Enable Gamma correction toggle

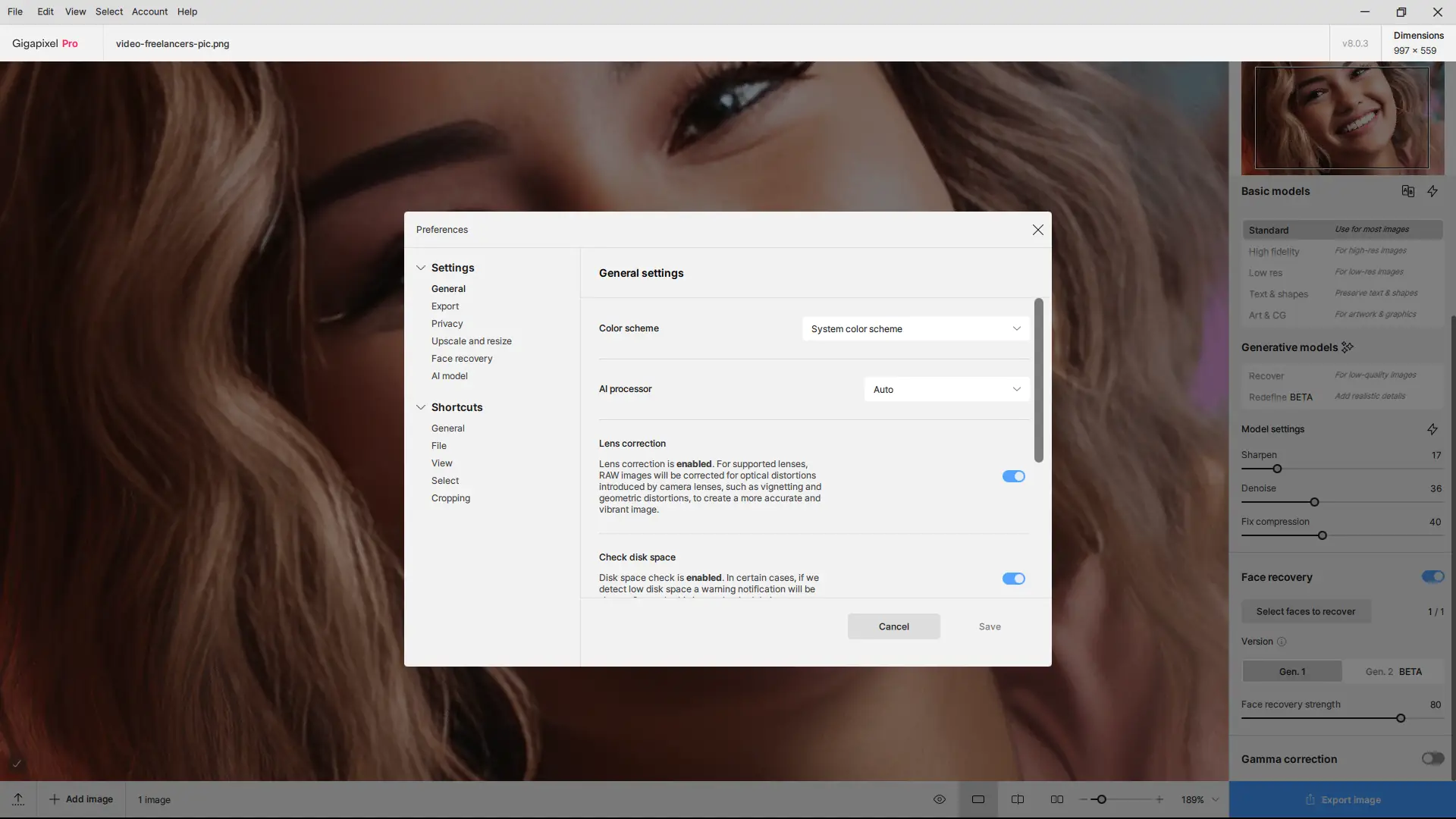coord(1432,759)
